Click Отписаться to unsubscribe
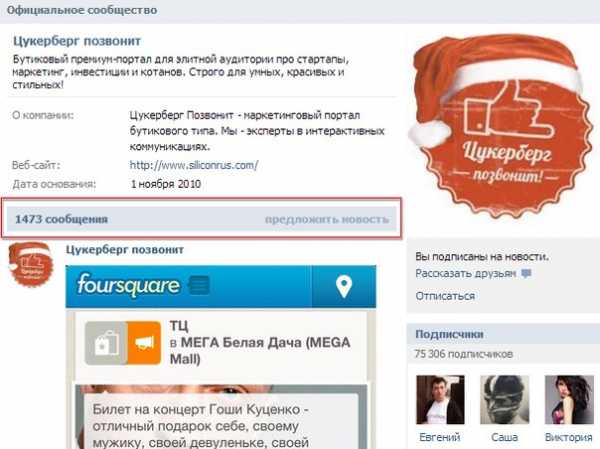The image size is (600, 449). [445, 296]
